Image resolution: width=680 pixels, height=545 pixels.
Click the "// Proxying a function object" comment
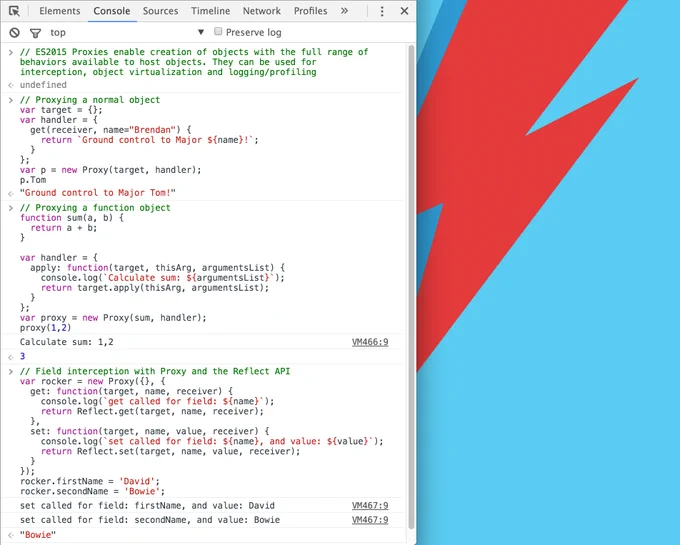coord(95,208)
